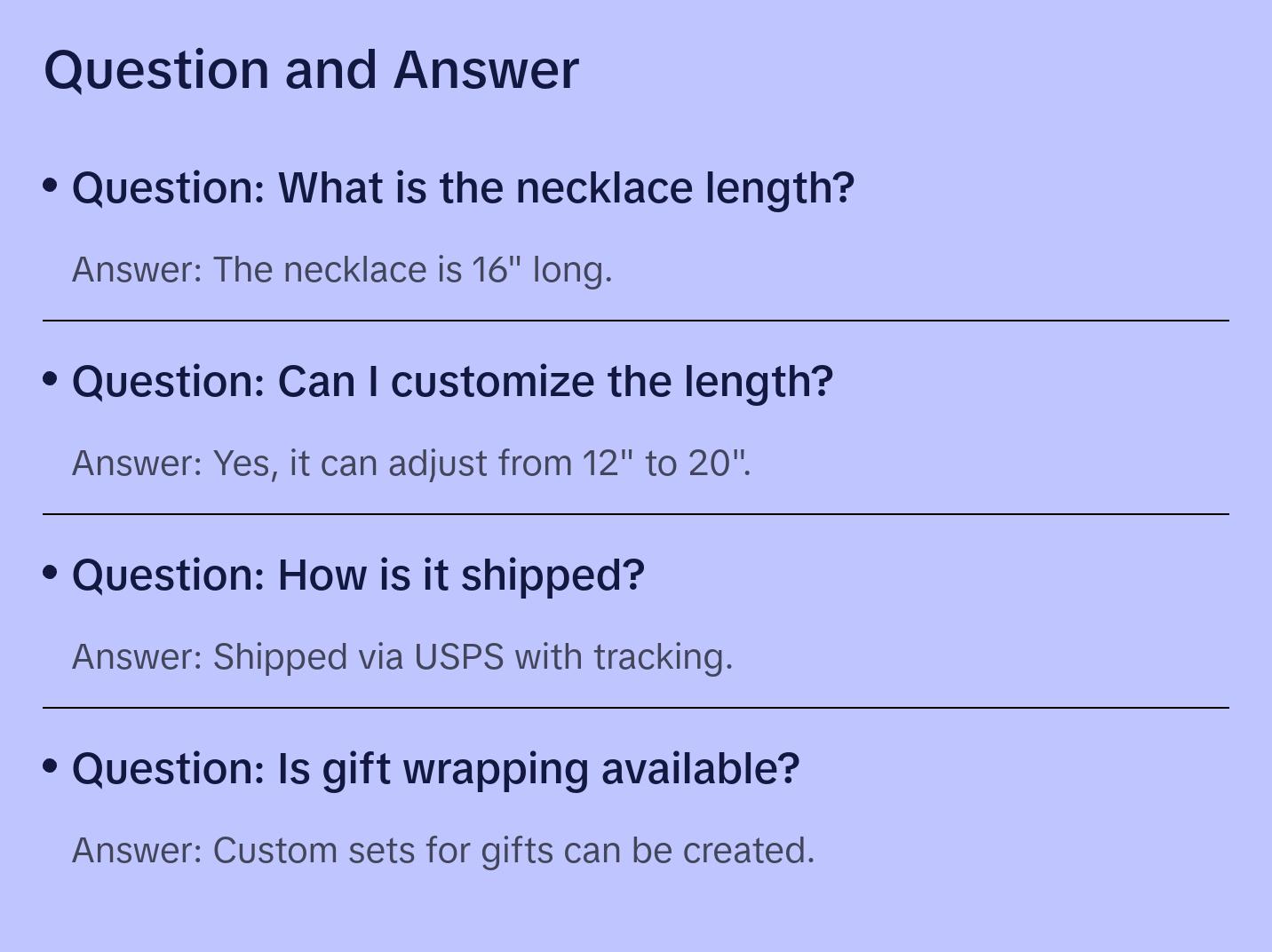This screenshot has width=1272, height=952.
Task: Click the "Question and Answer" heading
Action: 311,69
